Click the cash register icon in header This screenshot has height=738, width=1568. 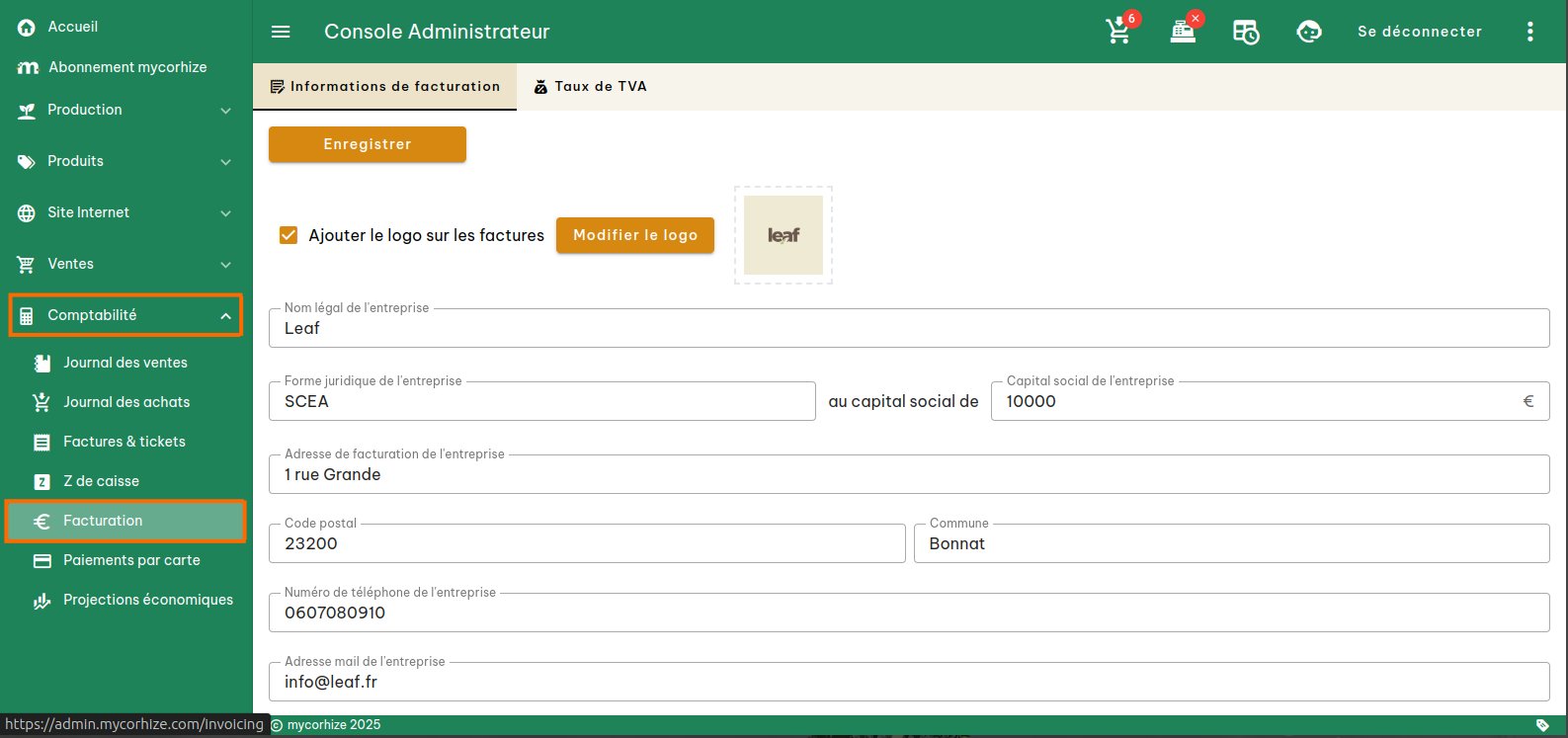[1183, 32]
